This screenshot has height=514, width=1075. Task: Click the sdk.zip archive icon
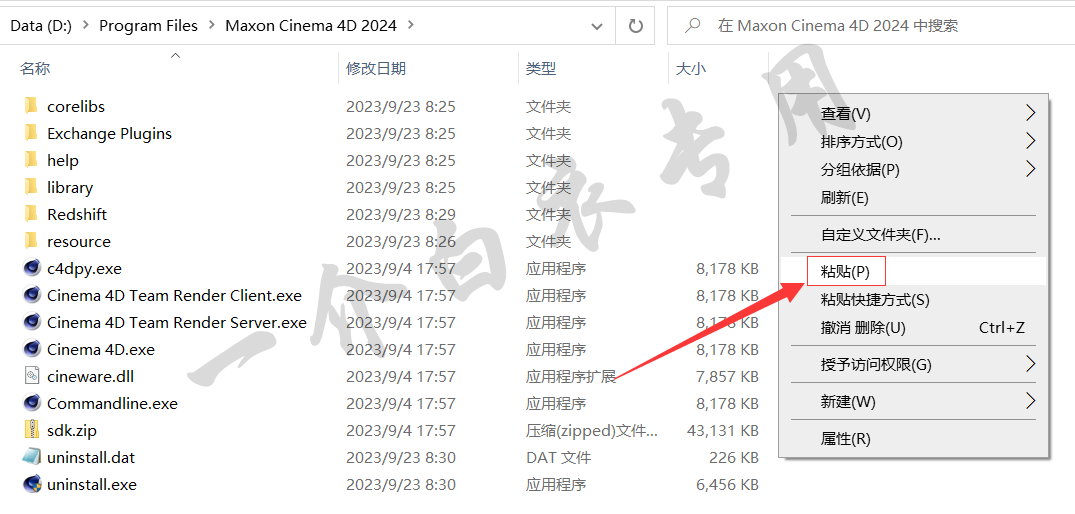32,430
